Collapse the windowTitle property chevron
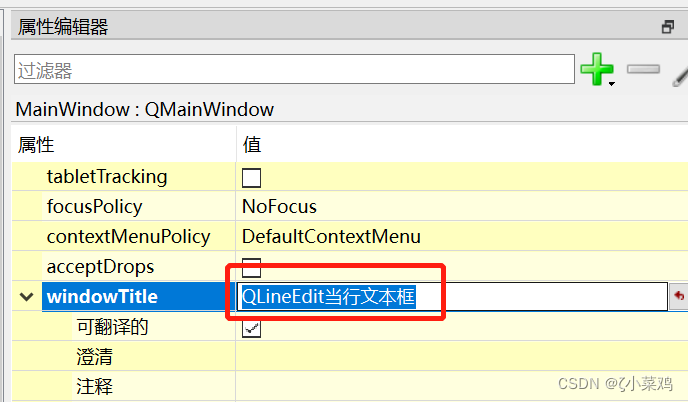Viewport: 688px width, 402px height. coord(27,297)
